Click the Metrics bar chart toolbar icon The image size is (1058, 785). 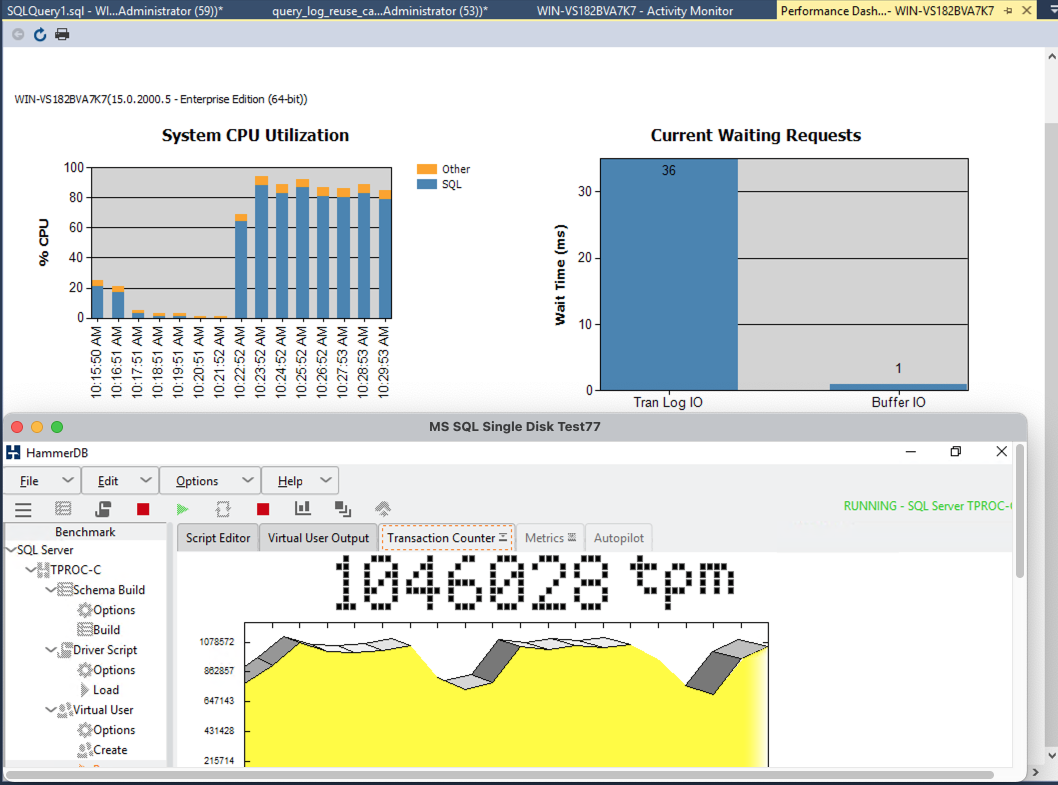[303, 508]
